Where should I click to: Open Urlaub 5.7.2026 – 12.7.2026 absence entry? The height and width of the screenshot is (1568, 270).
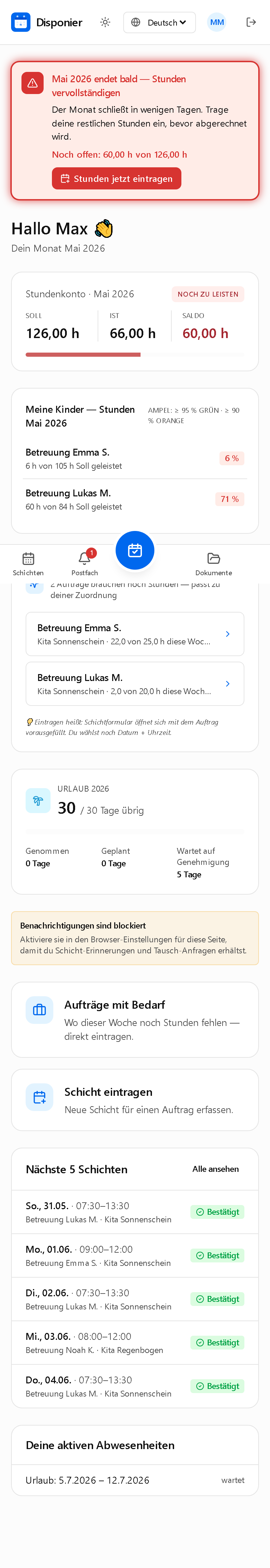pyautogui.click(x=135, y=1480)
